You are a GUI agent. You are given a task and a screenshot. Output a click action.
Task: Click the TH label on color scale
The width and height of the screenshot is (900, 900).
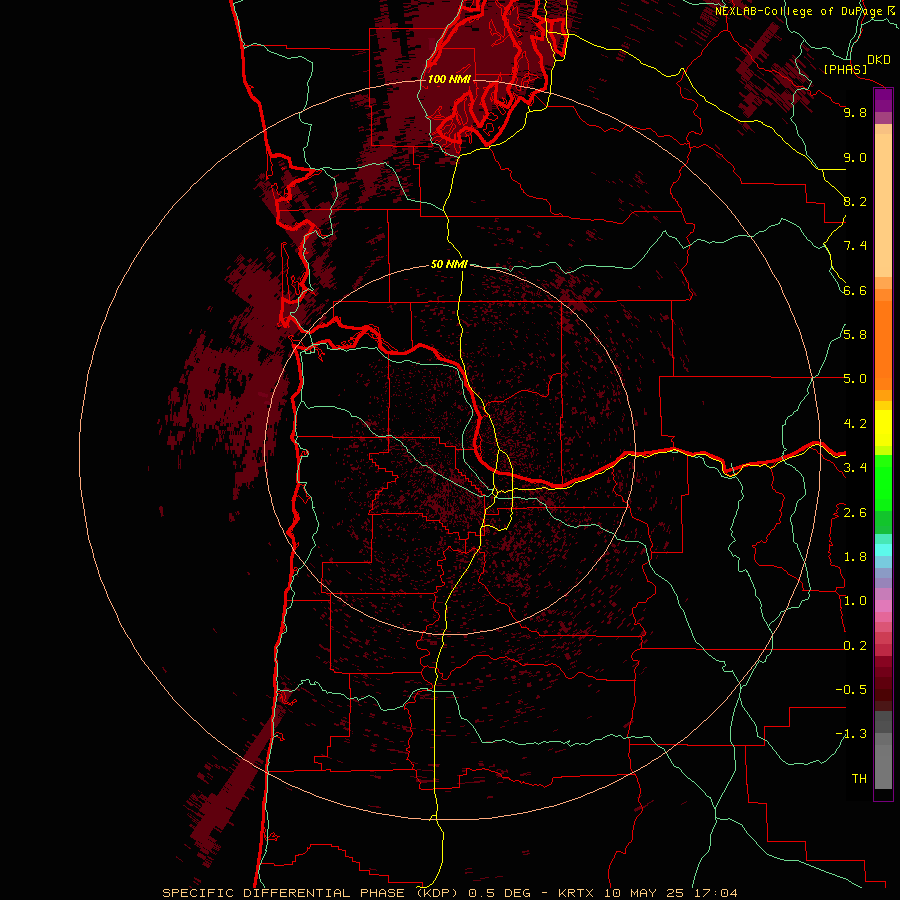pyautogui.click(x=859, y=778)
